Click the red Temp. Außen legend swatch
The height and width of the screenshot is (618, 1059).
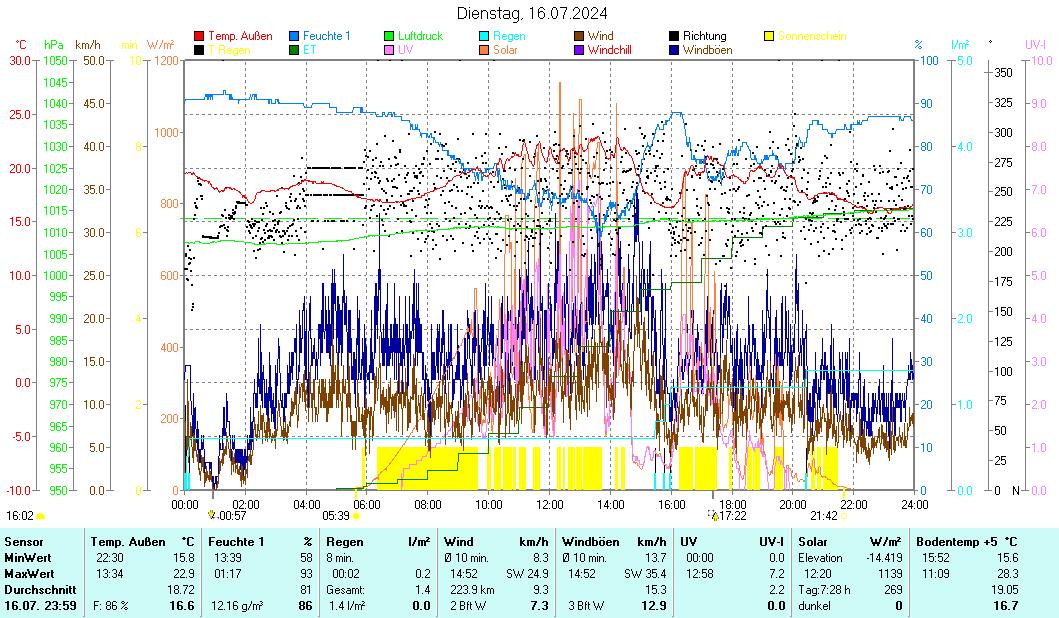pyautogui.click(x=199, y=36)
